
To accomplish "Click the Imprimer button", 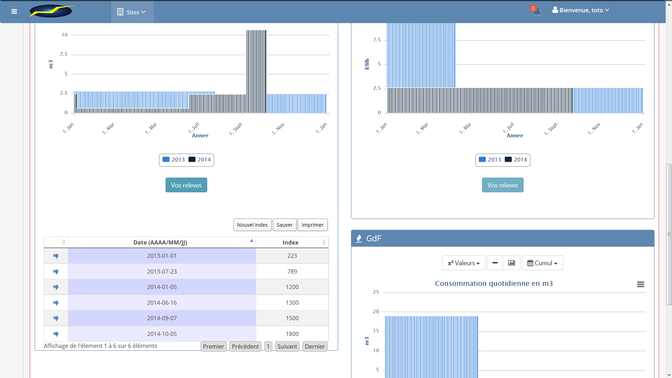I will pyautogui.click(x=312, y=225).
